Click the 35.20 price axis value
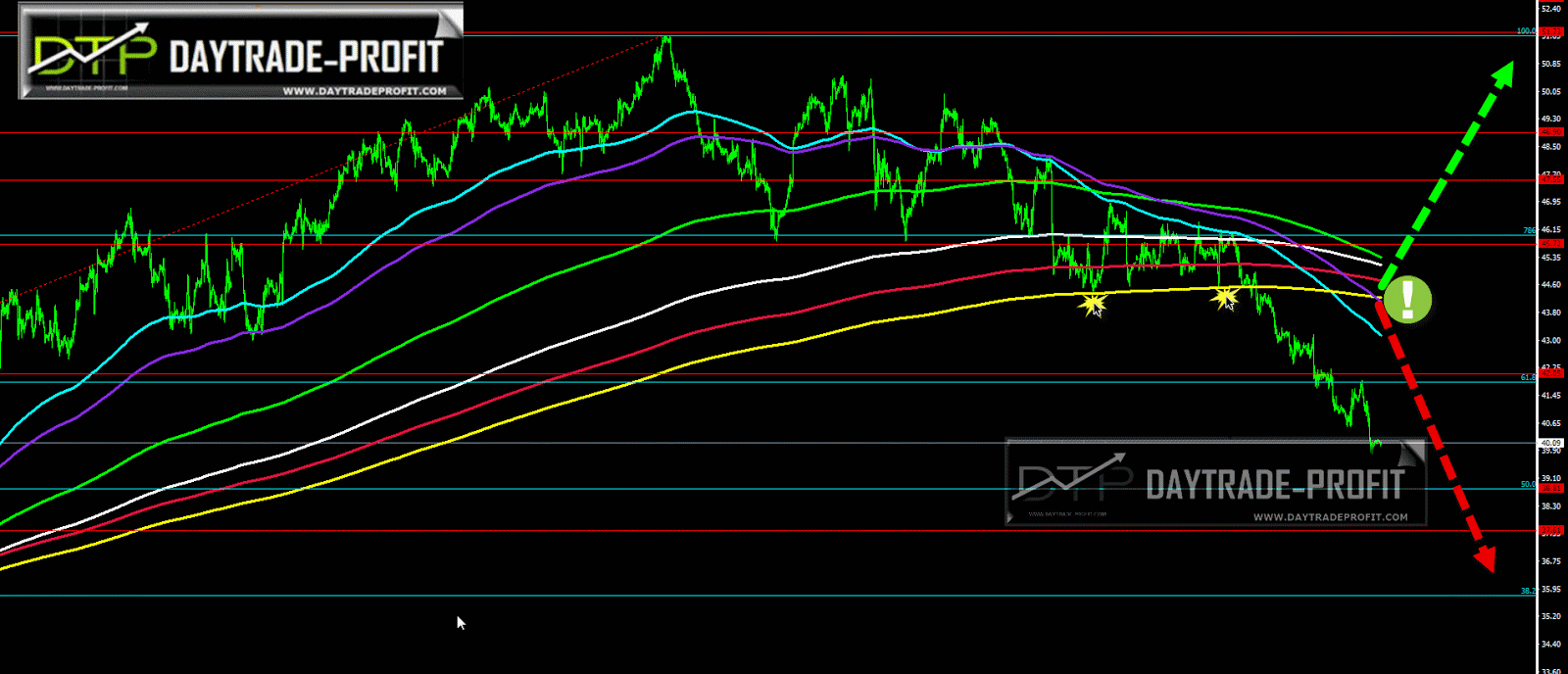This screenshot has width=1568, height=674. pos(1551,616)
